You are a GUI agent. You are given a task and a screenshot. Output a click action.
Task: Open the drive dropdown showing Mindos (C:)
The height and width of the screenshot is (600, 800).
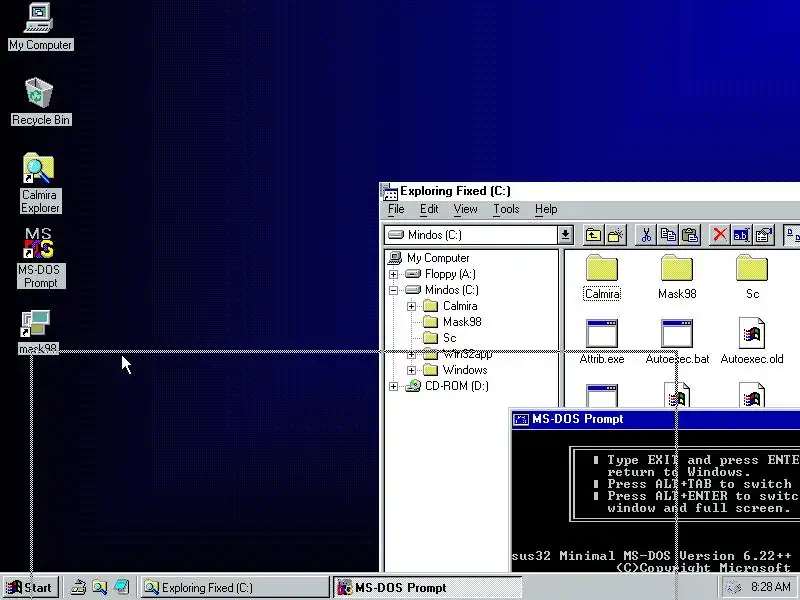click(565, 235)
